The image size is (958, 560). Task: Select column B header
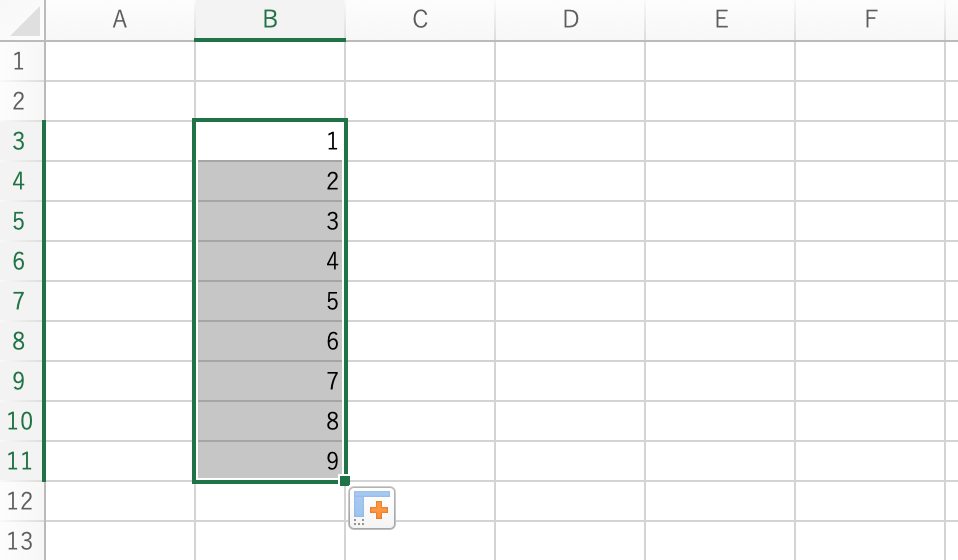pyautogui.click(x=270, y=19)
